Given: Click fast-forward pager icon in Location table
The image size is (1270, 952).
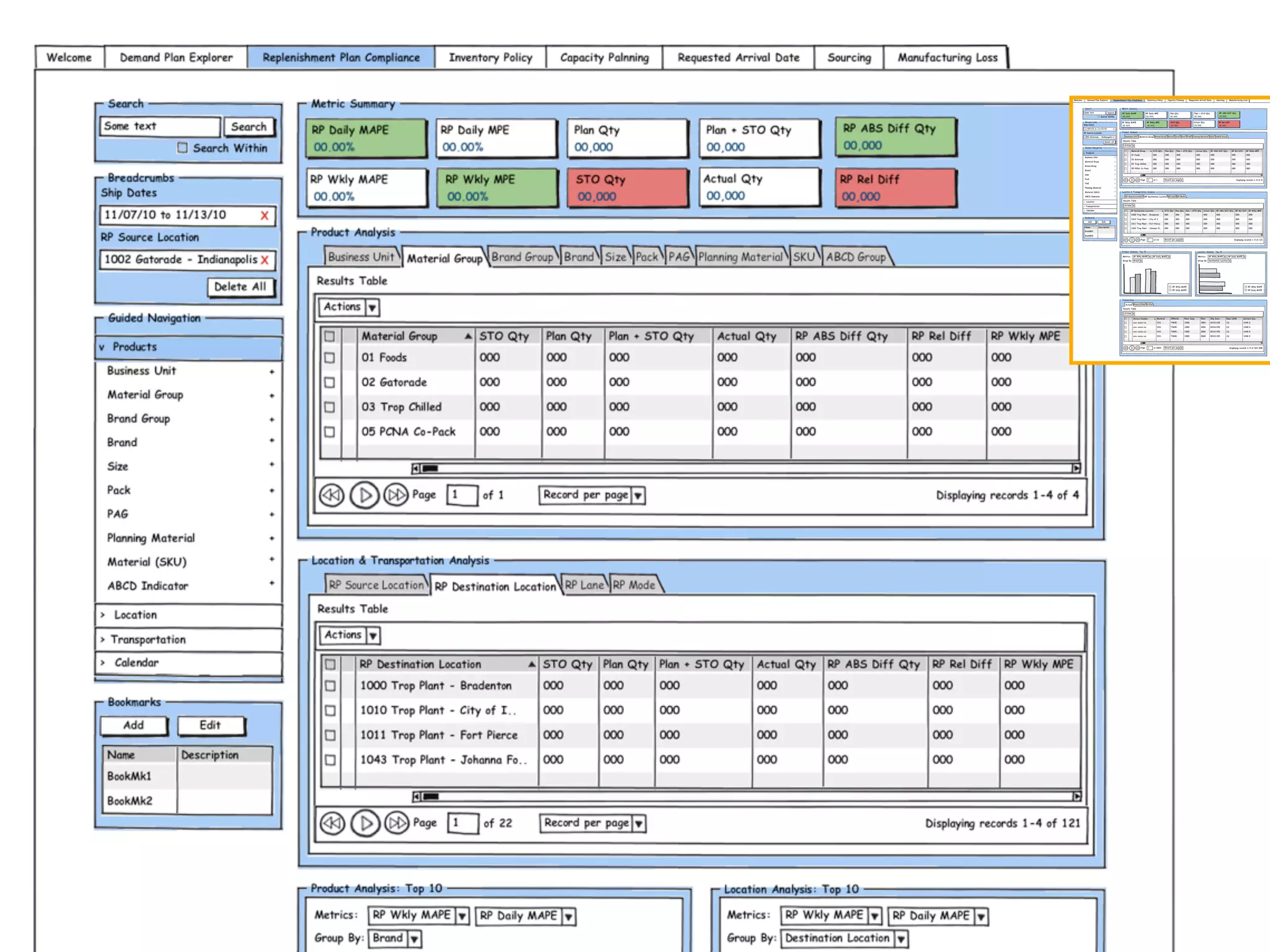Looking at the screenshot, I should tap(397, 823).
